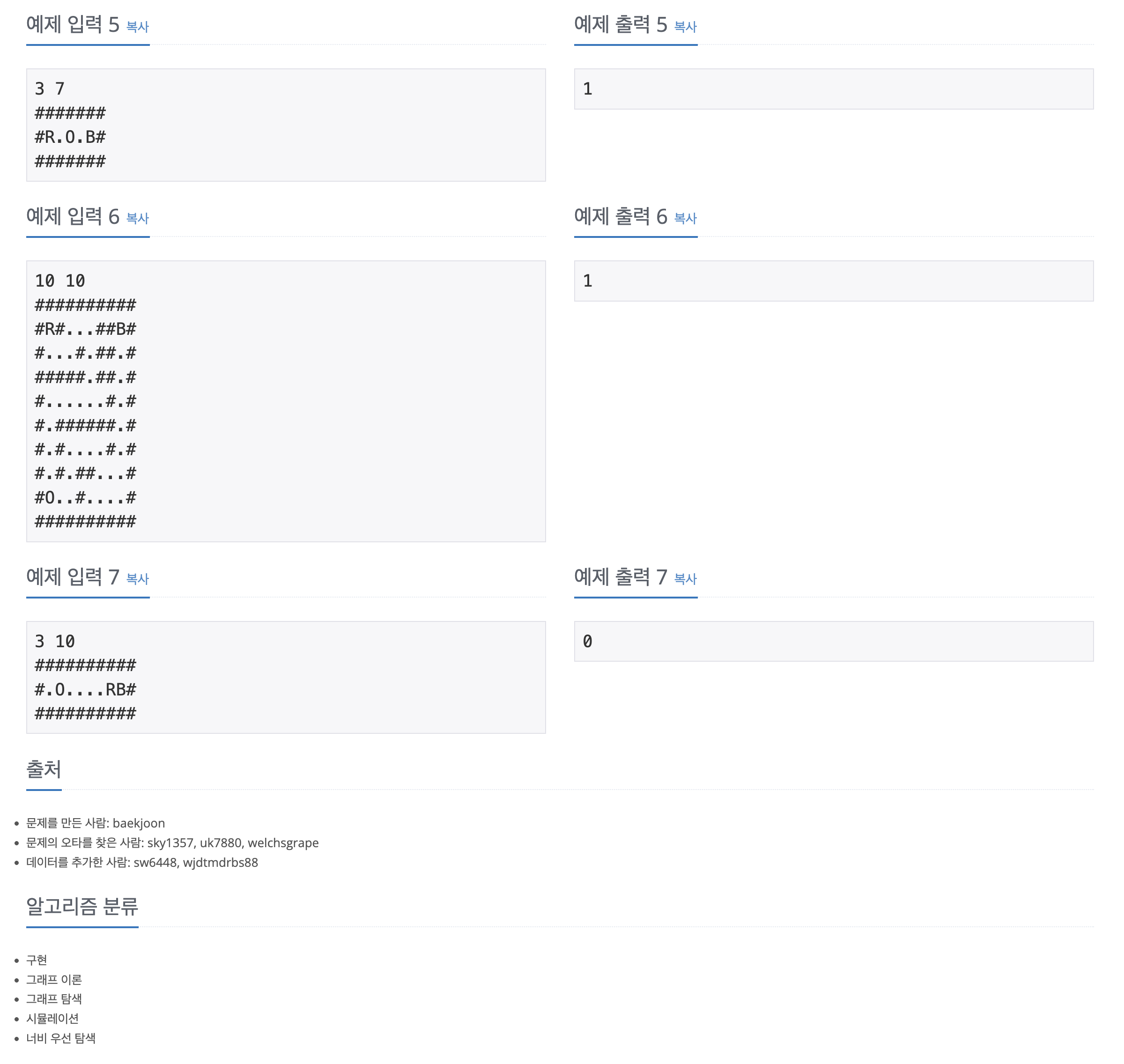This screenshot has width=1124, height=1064.
Task: Copy example output 7 via 복사 link
Action: pos(685,579)
